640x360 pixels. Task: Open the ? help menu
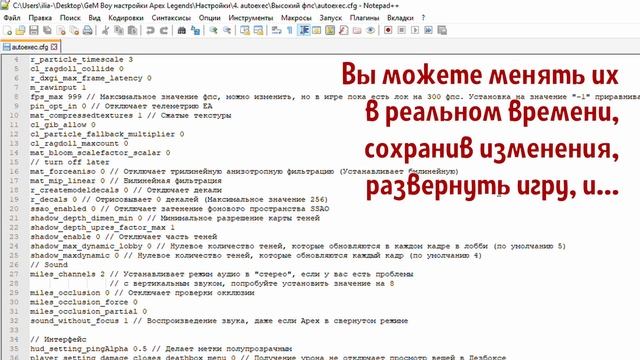point(423,18)
